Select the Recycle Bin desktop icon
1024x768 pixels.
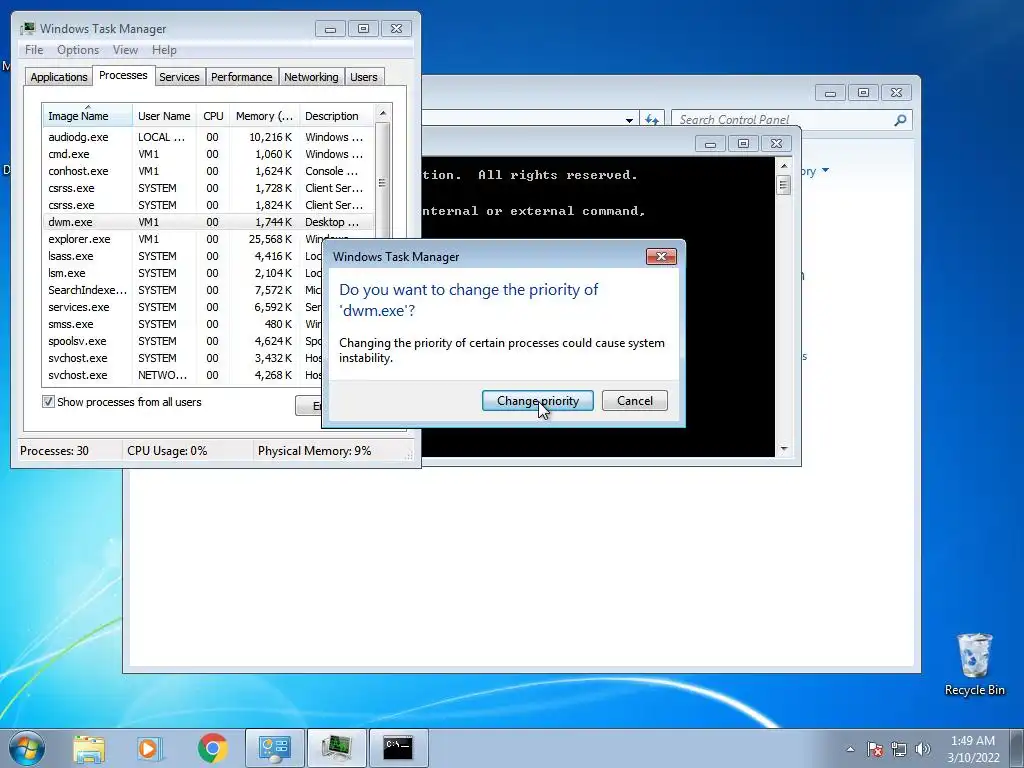point(974,664)
